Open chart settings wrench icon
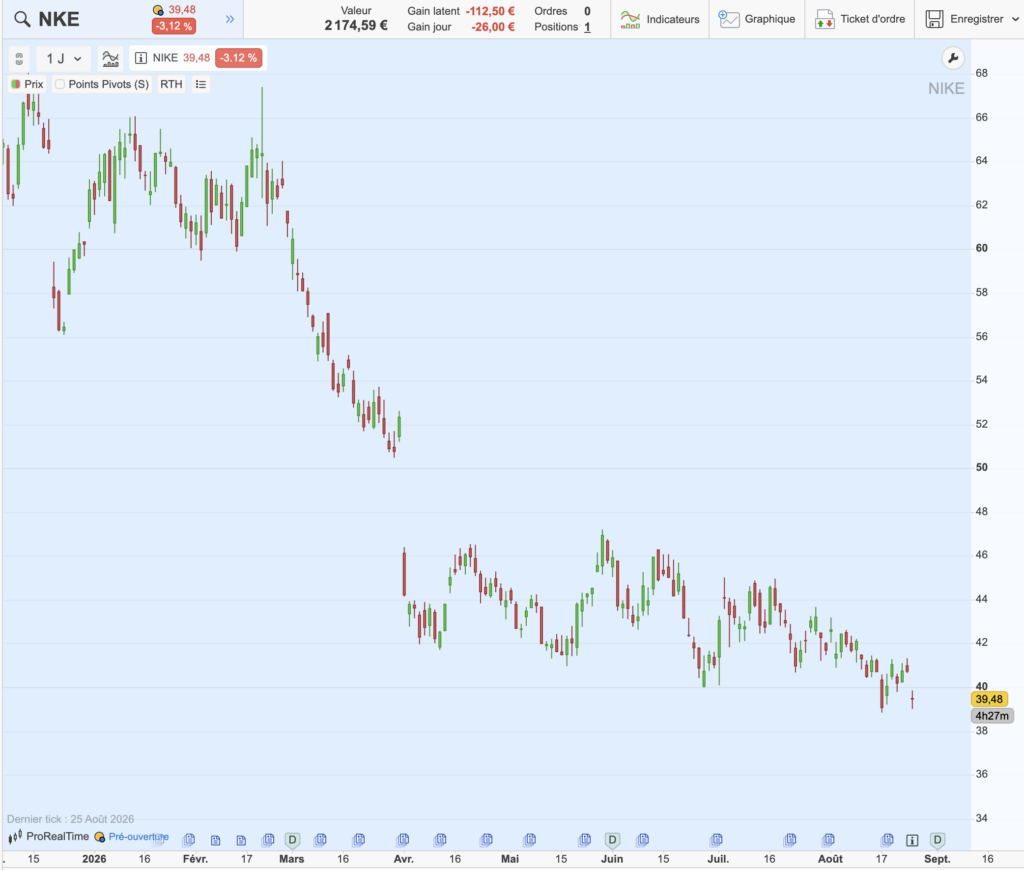 pyautogui.click(x=953, y=58)
